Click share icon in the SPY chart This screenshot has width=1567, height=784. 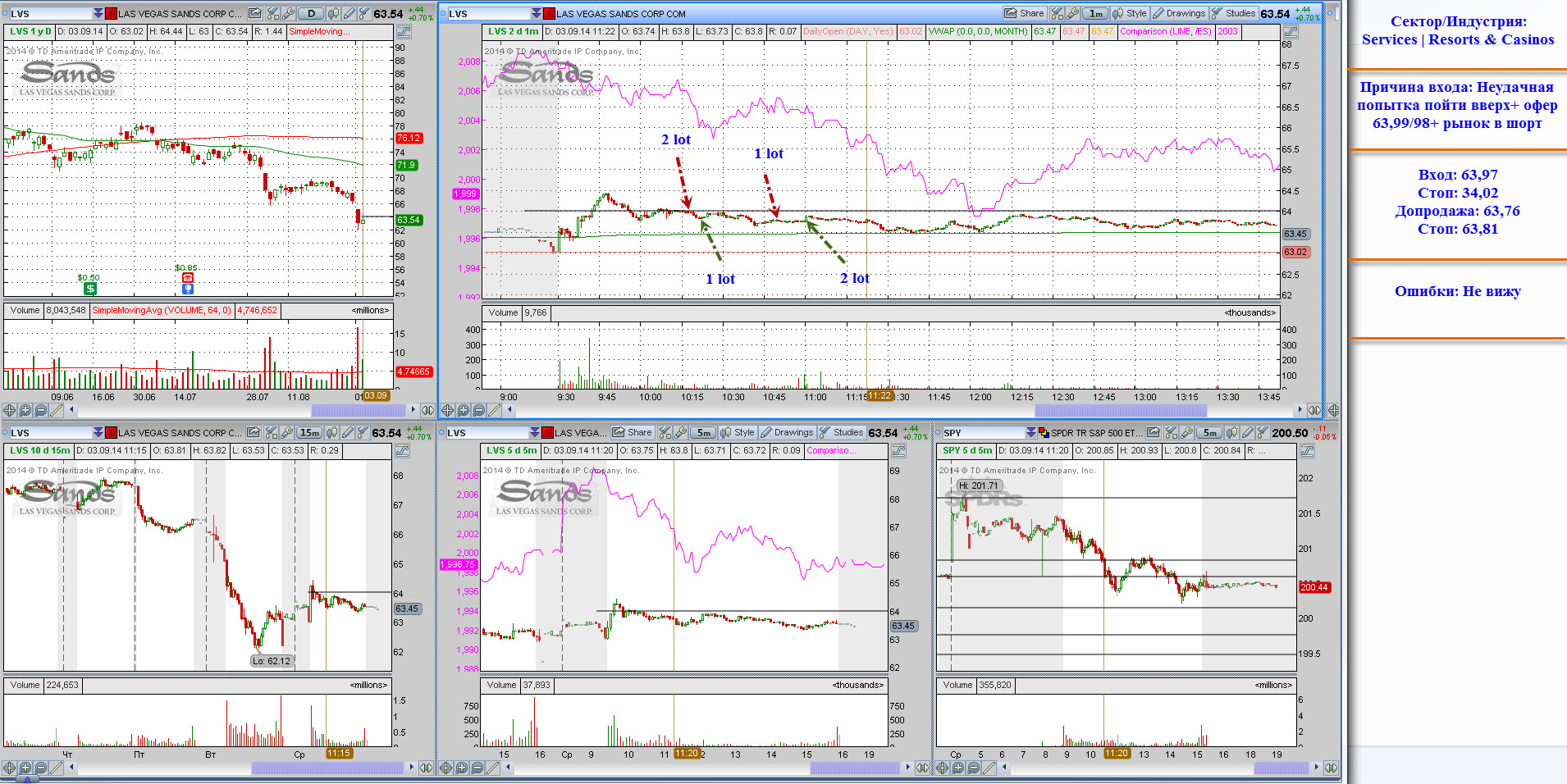click(1154, 433)
